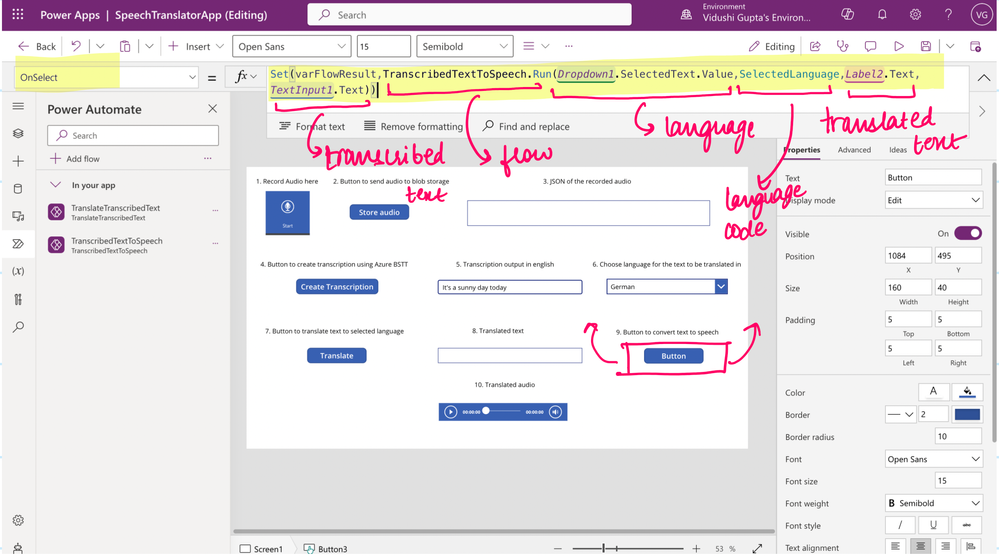999x556 pixels.
Task: Click the undo arrow in the toolbar
Action: (x=76, y=46)
